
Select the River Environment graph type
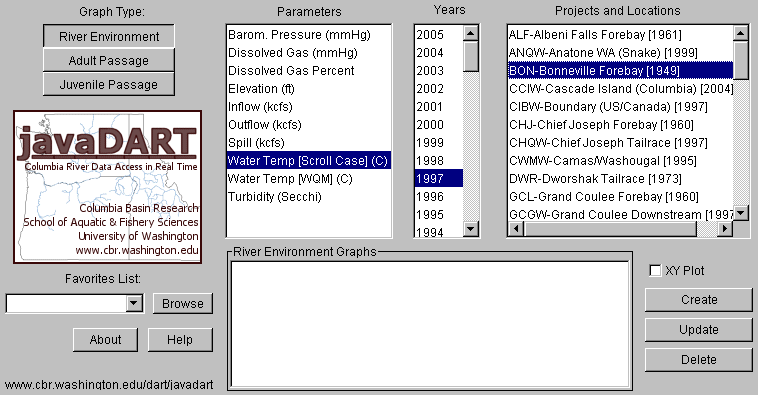[x=109, y=36]
